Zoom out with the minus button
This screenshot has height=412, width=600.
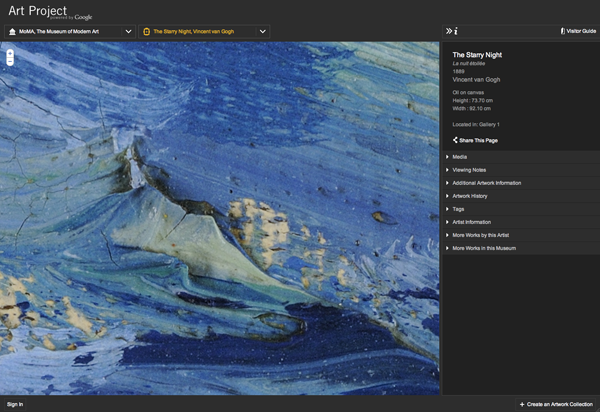(10, 61)
